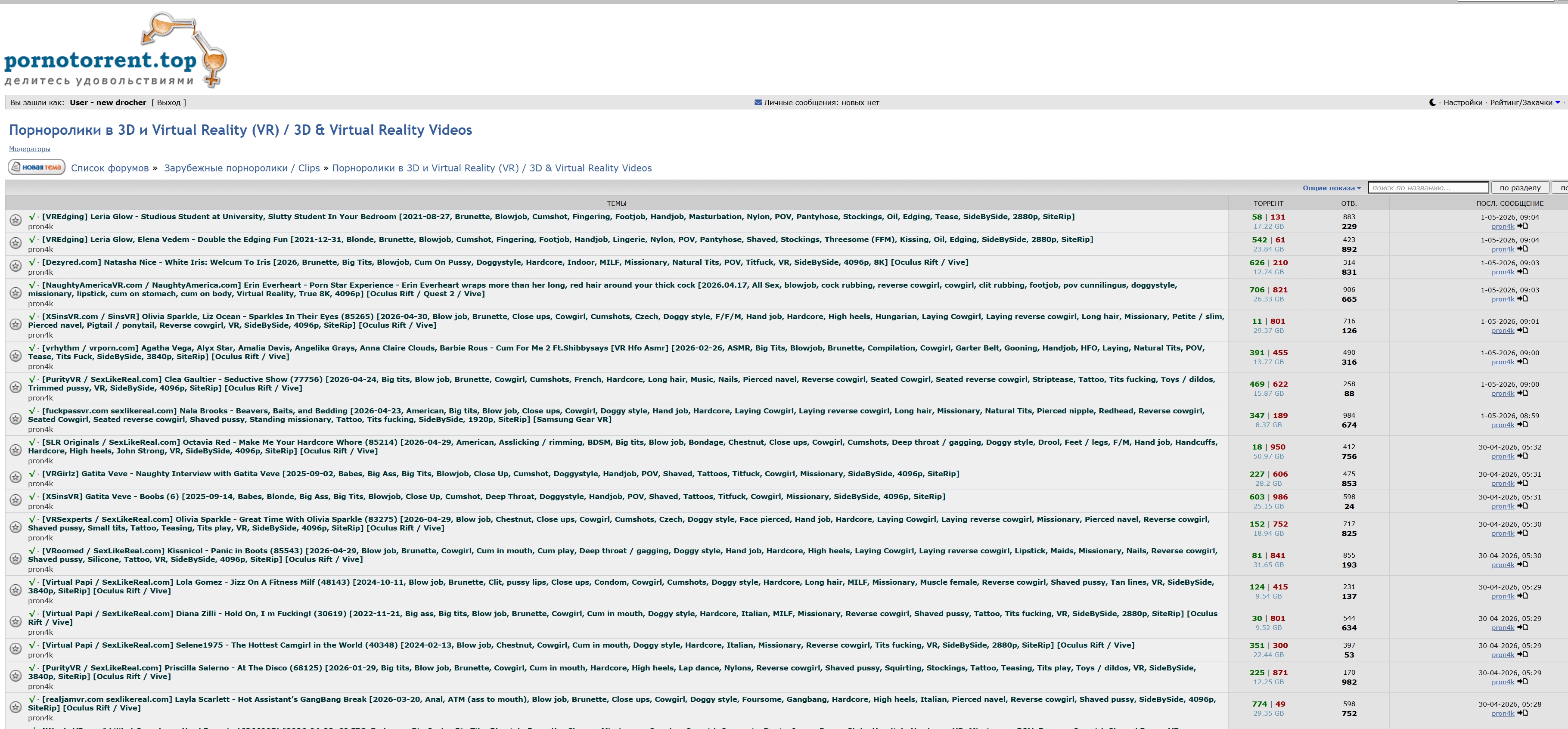
Task: Click the star icon beside the Dezyred.com topic
Action: 16,266
